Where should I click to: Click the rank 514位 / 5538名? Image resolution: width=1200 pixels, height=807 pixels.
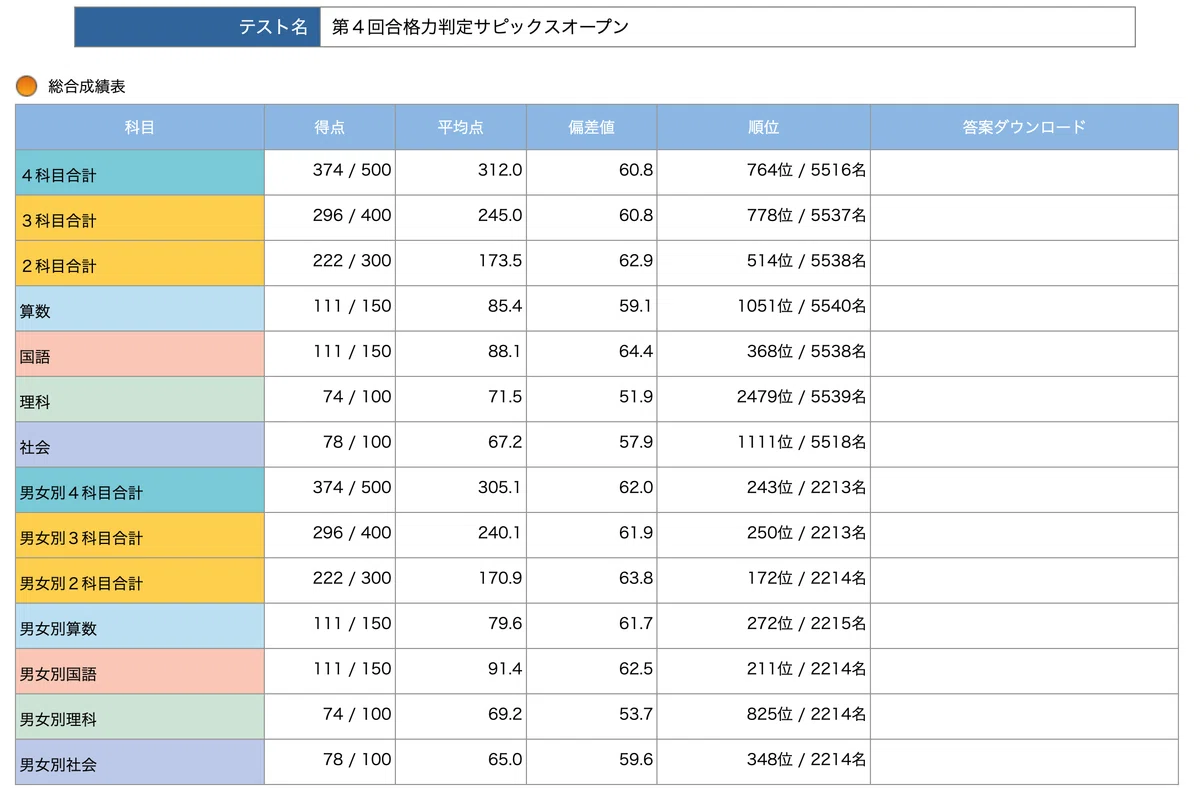point(806,261)
